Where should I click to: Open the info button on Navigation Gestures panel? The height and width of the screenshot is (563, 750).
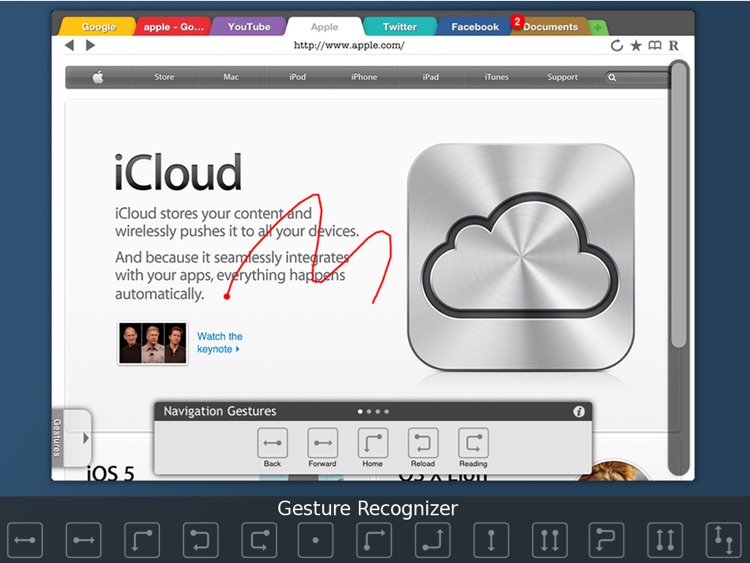(x=578, y=411)
